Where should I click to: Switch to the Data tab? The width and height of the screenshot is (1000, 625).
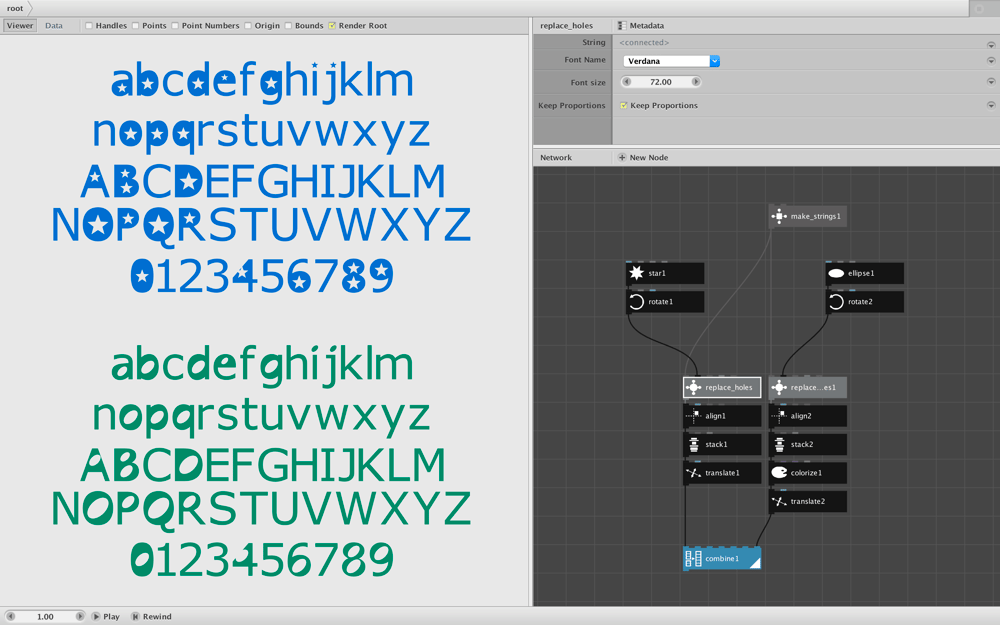coord(54,26)
